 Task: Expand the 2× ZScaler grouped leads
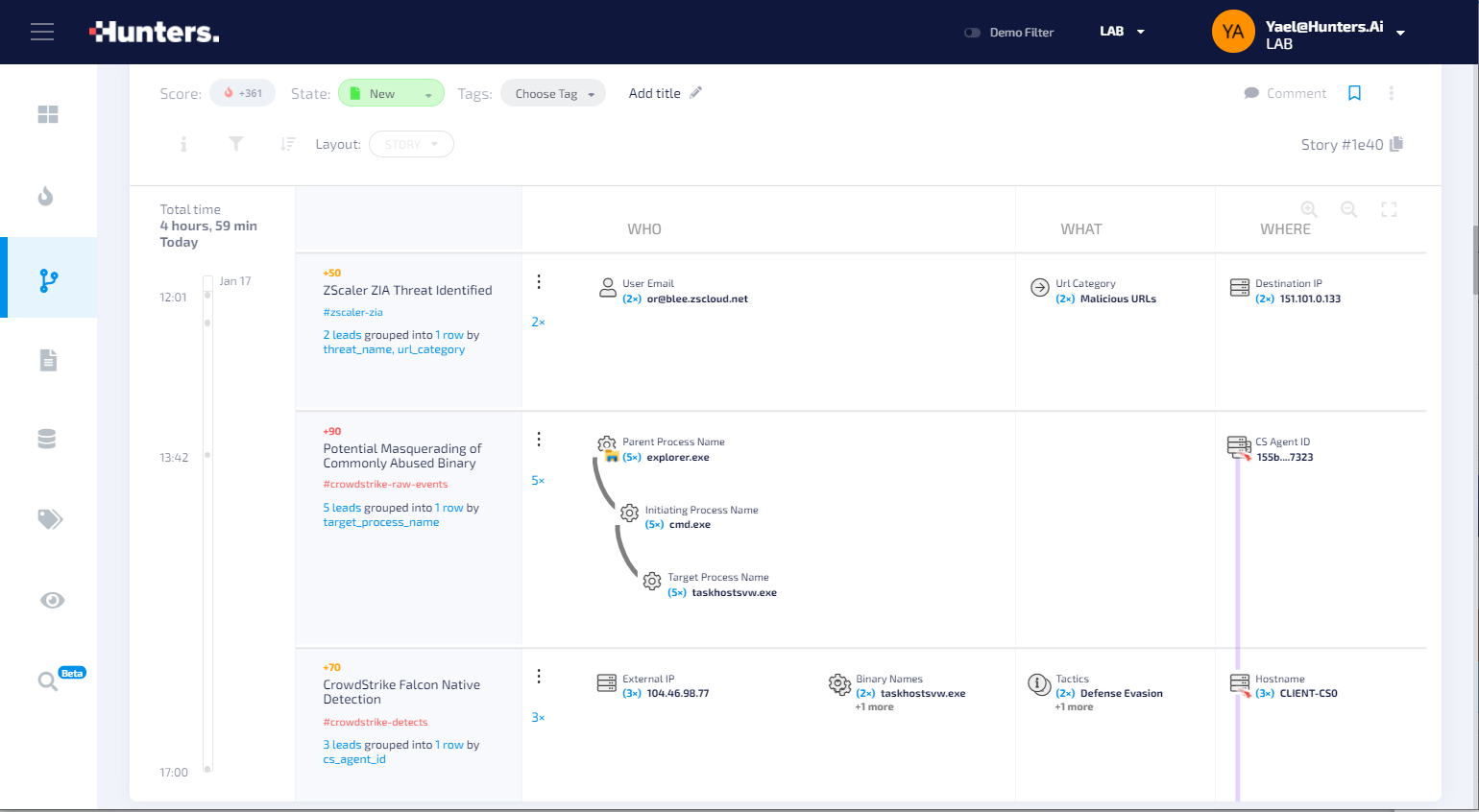click(538, 322)
